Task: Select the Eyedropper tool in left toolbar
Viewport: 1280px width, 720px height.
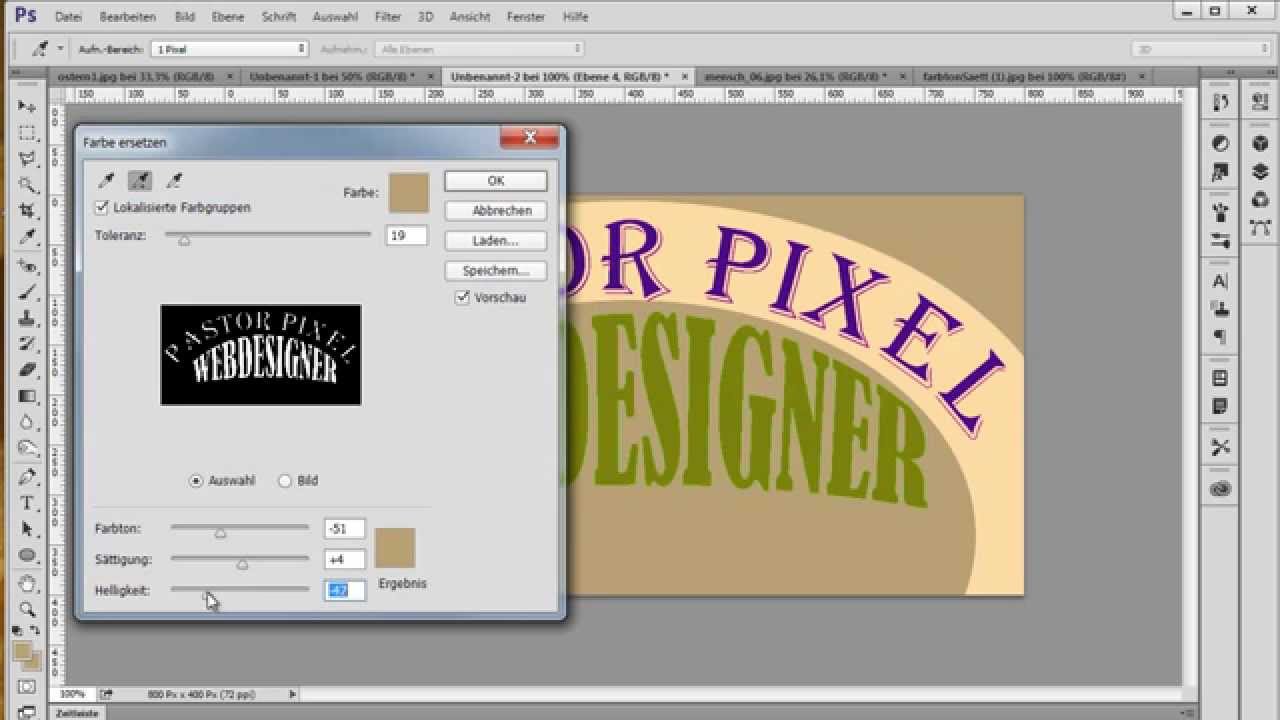Action: click(27, 237)
